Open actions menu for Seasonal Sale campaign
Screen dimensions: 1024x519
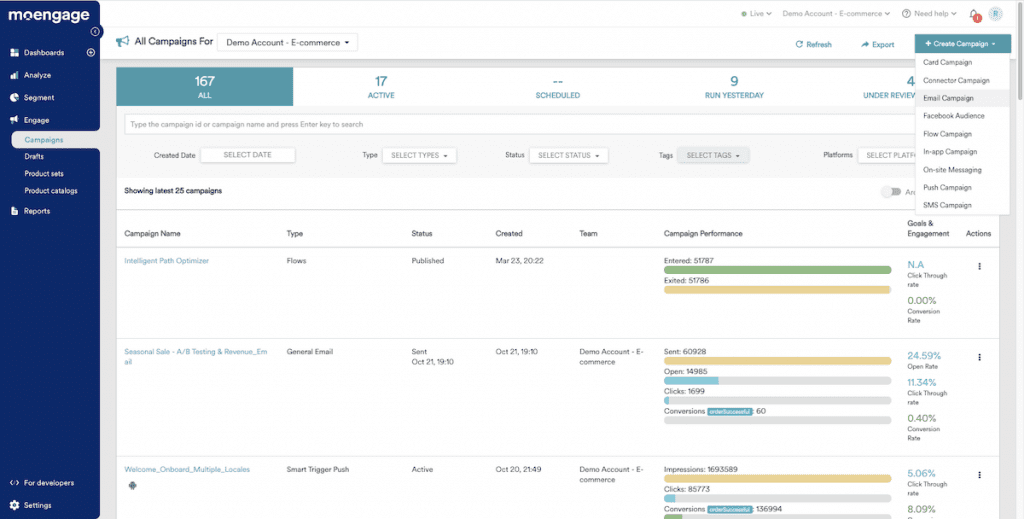click(x=979, y=358)
